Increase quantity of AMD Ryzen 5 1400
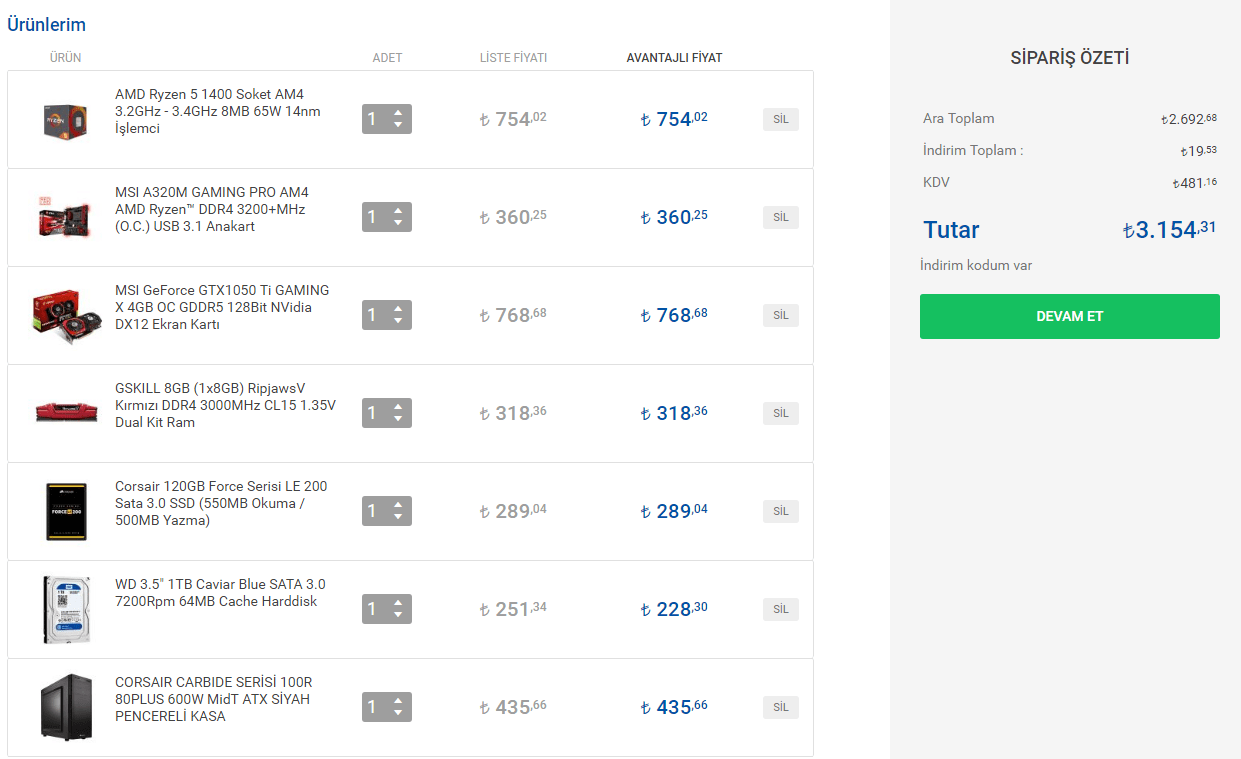This screenshot has height=759, width=1241. (x=398, y=113)
